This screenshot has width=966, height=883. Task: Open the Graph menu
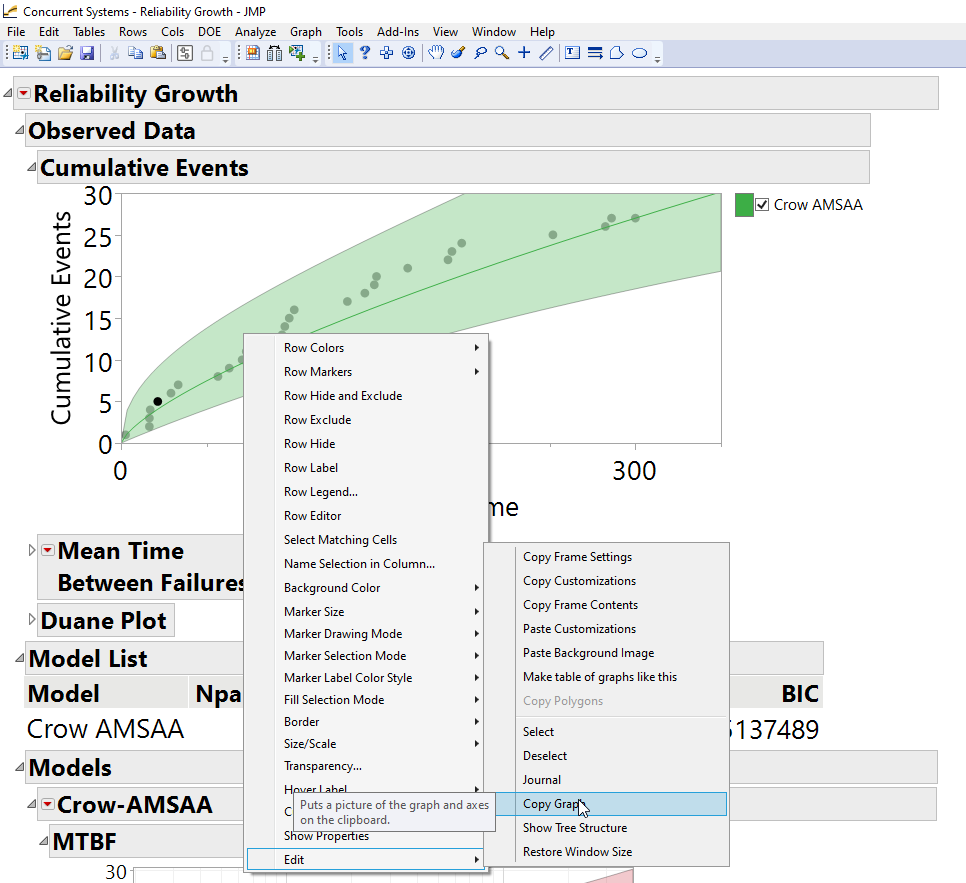306,31
